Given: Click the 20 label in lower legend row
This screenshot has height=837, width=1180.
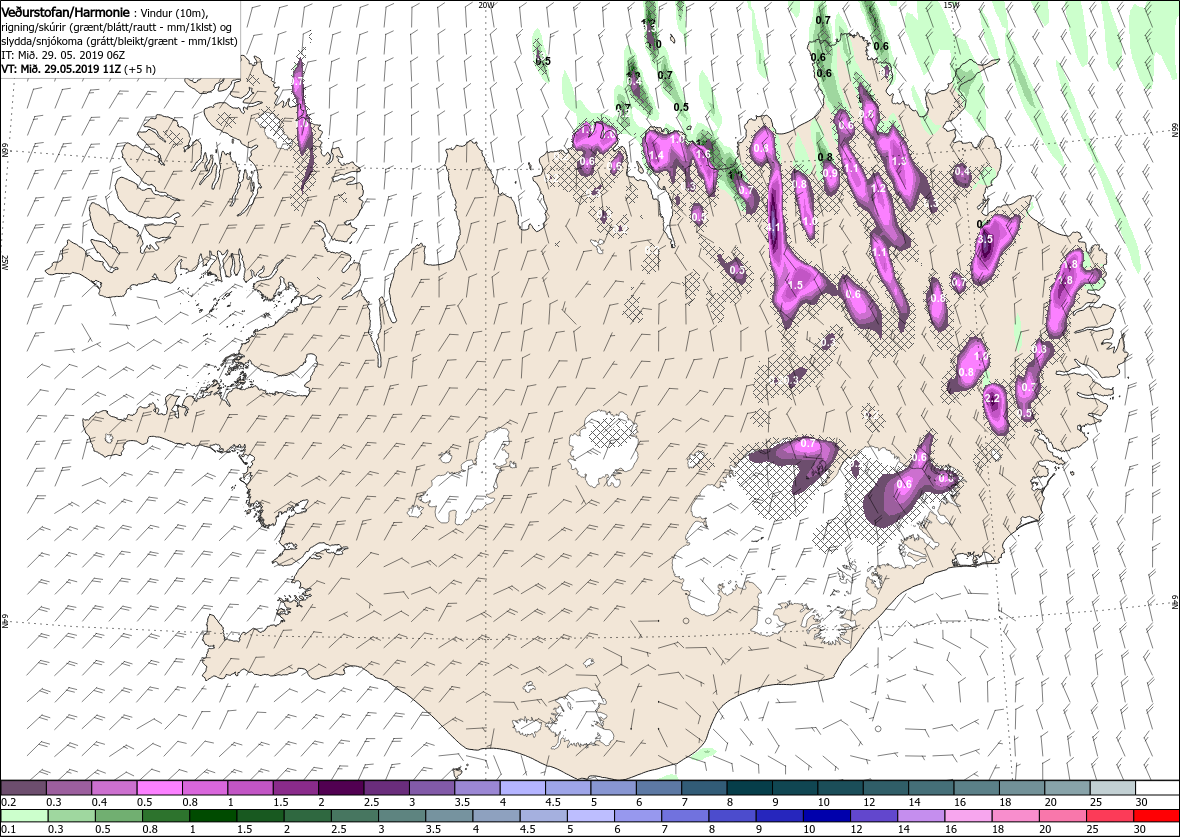Looking at the screenshot, I should click(x=1045, y=830).
